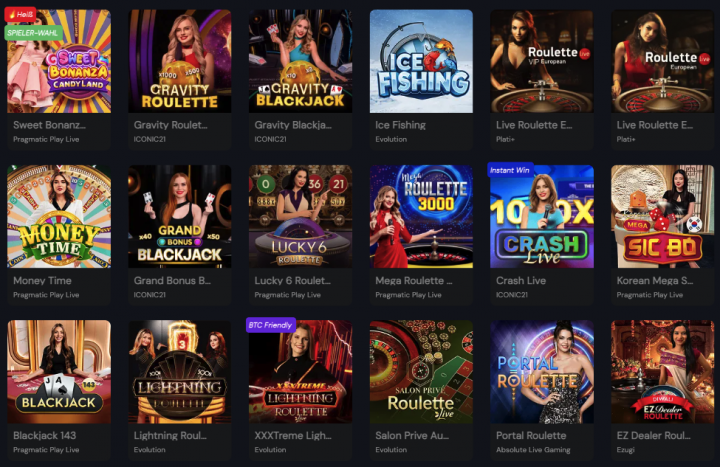Click the Crash Live title text
This screenshot has height=467, width=720.
click(x=521, y=281)
